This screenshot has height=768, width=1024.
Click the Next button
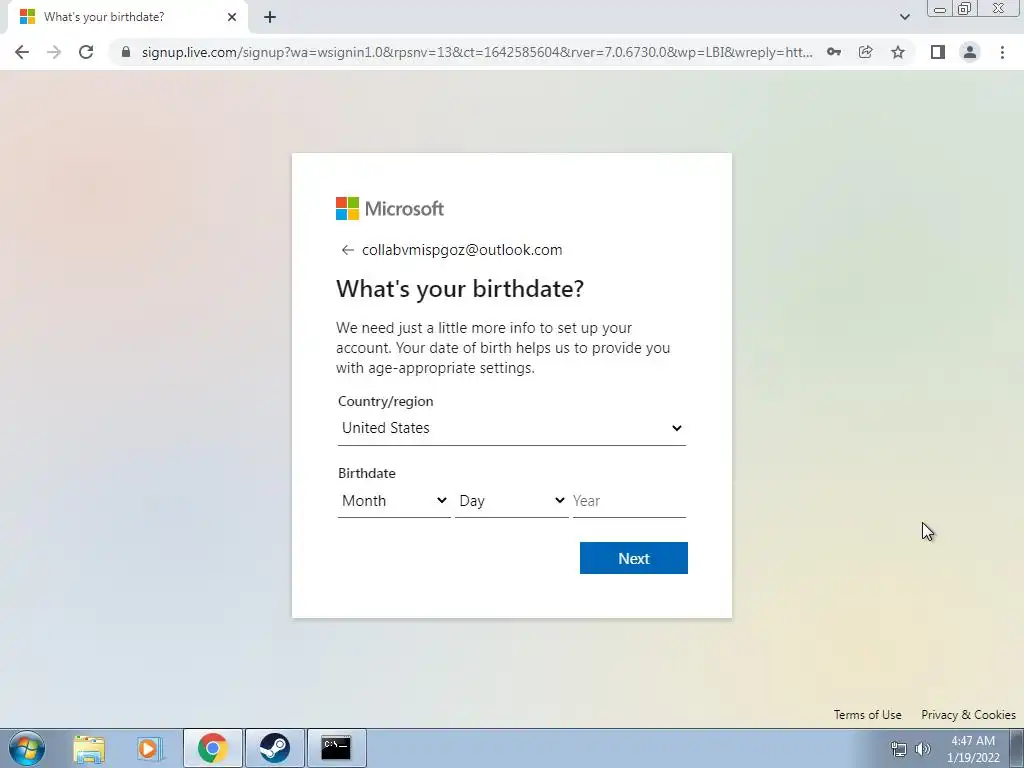tap(633, 558)
